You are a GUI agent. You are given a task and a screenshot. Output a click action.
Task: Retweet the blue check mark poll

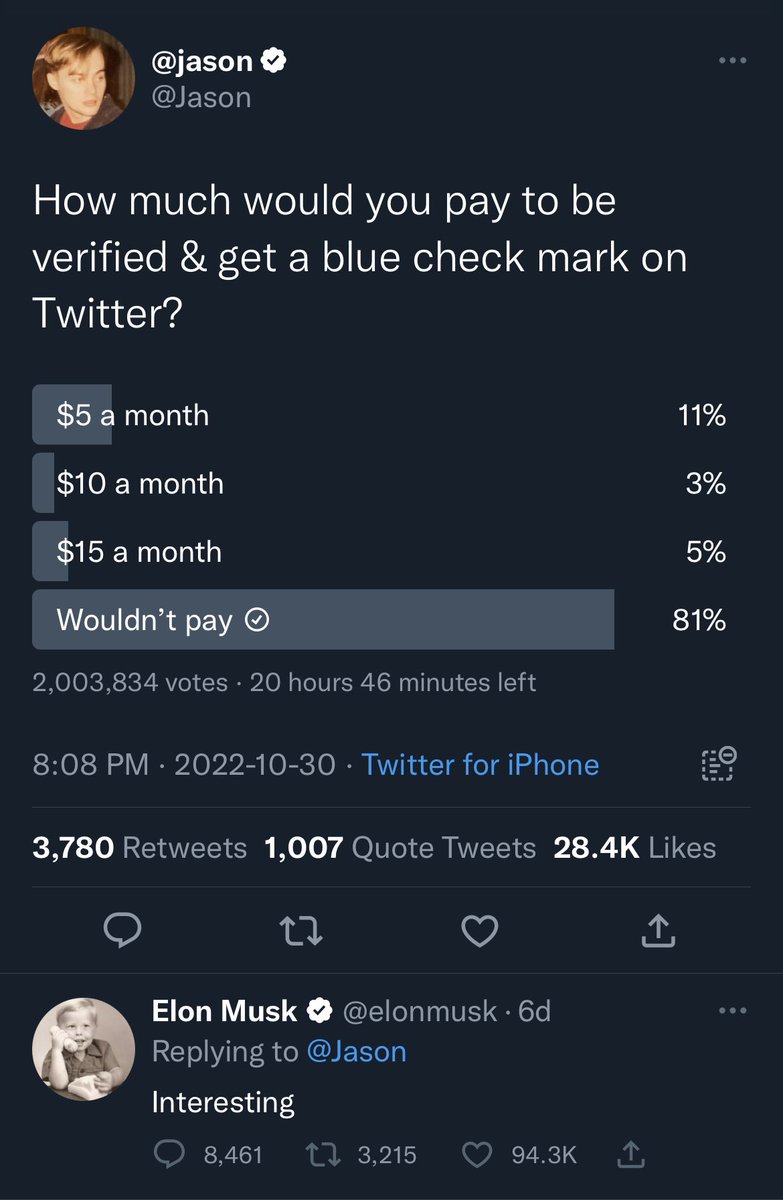tap(301, 931)
